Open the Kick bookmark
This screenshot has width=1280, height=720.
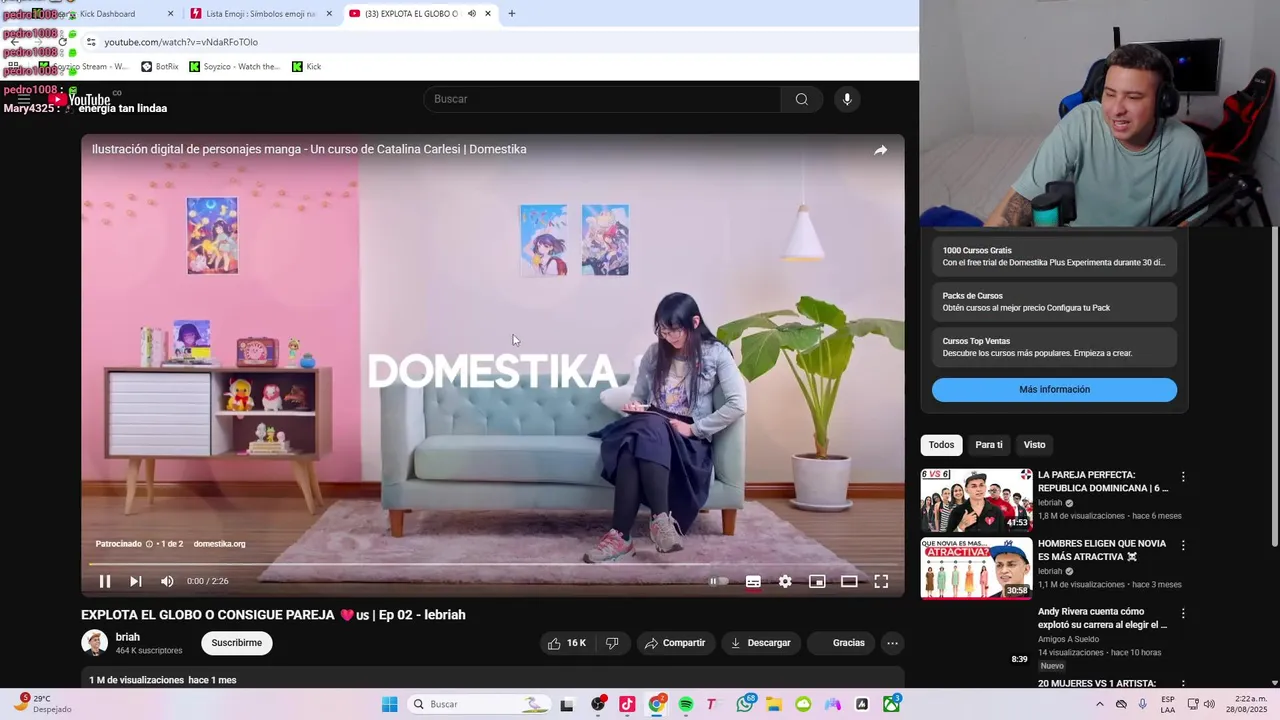coord(307,67)
